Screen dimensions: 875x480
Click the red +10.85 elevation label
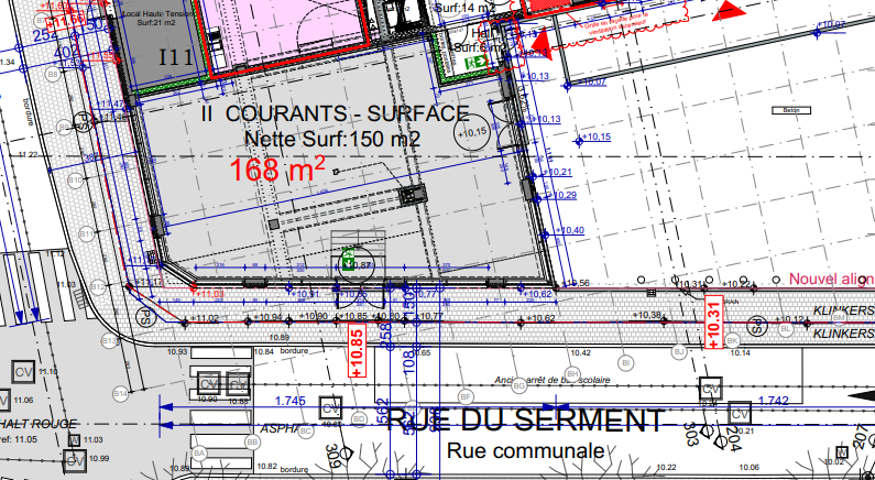pos(356,348)
